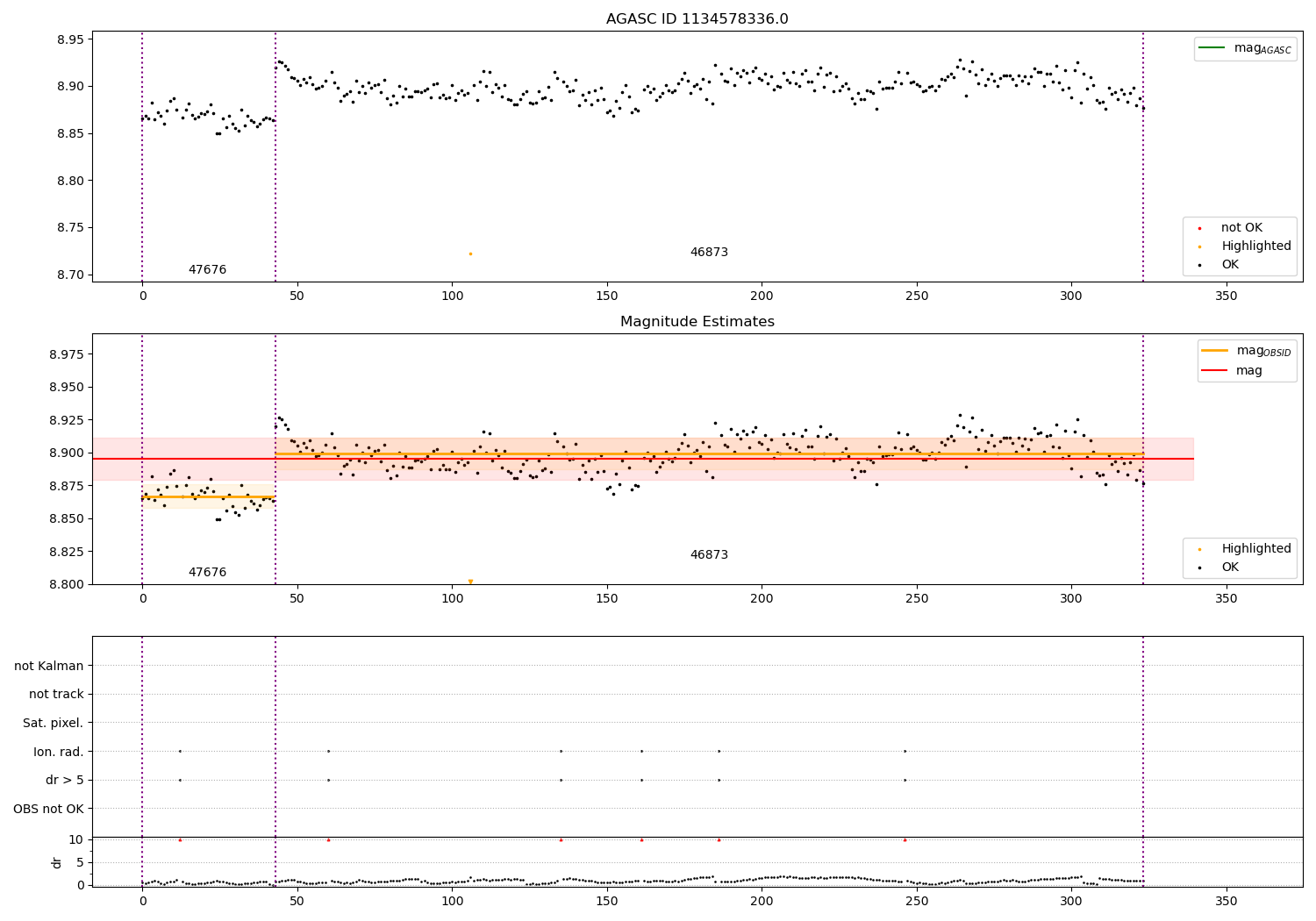The height and width of the screenshot is (921, 1316).
Task: Click the orange highlighted point in top plot
Action: pyautogui.click(x=470, y=253)
